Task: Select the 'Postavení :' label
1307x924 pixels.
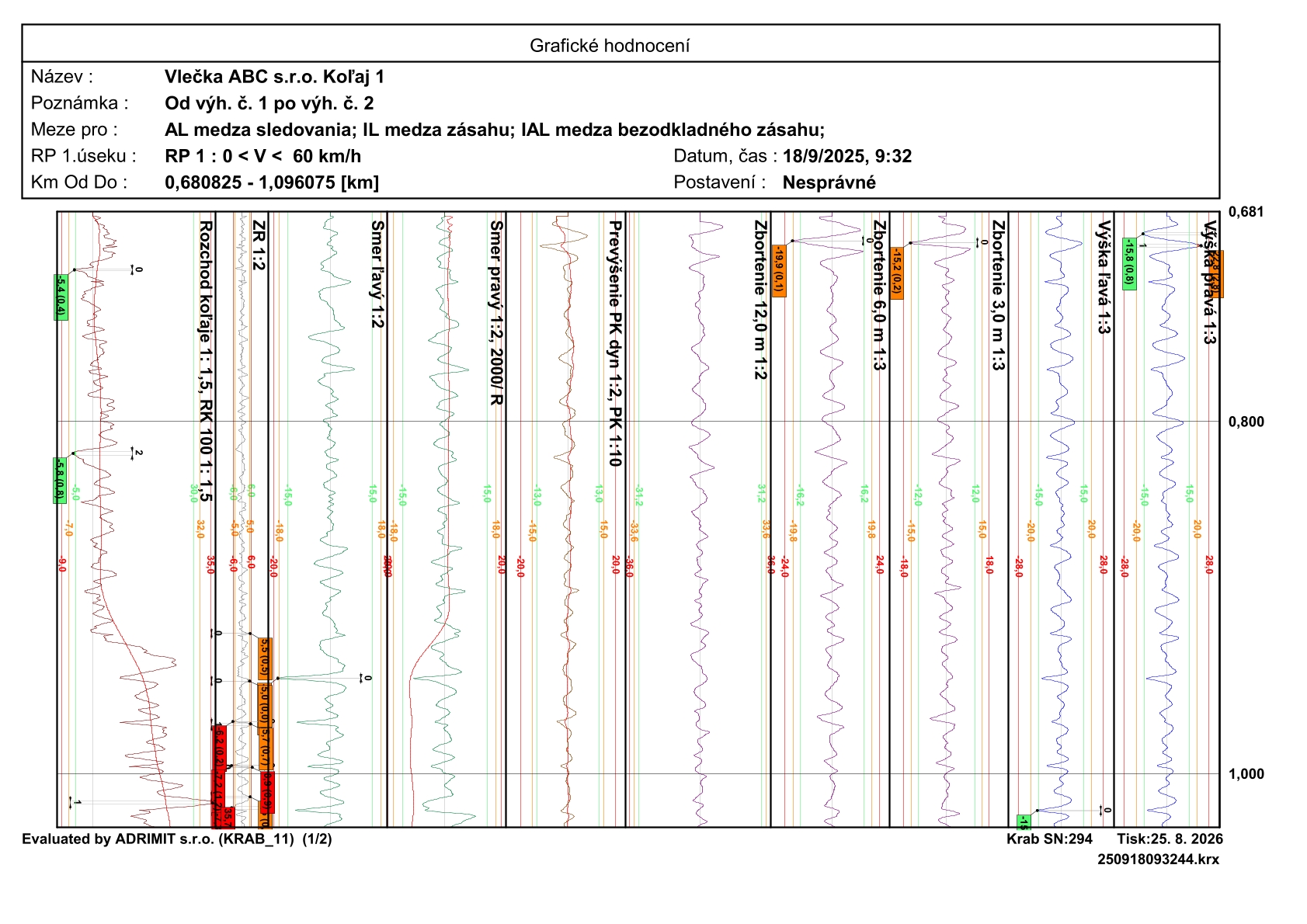Action: pyautogui.click(x=720, y=182)
